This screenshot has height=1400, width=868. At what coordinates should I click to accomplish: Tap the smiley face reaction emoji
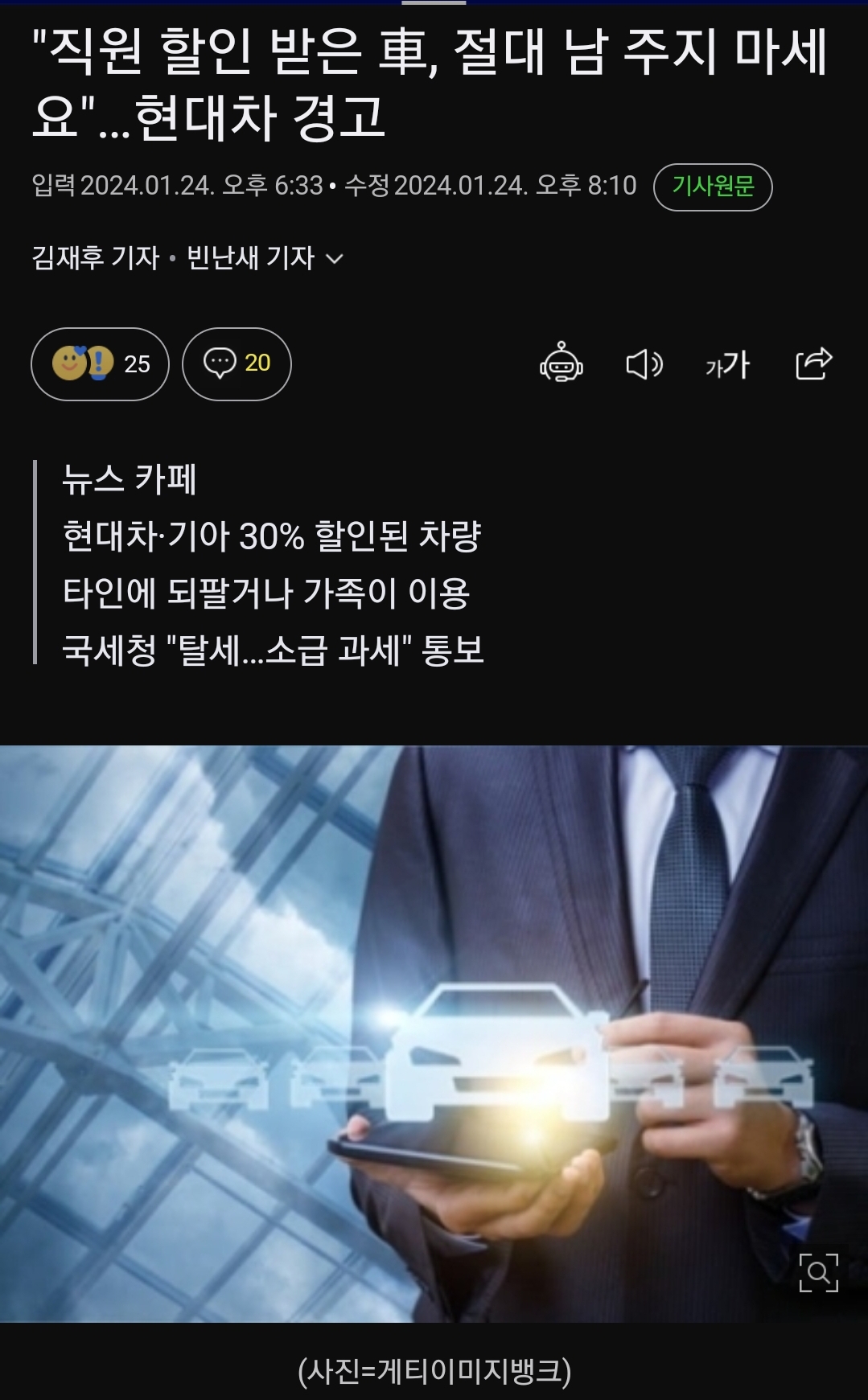(69, 363)
